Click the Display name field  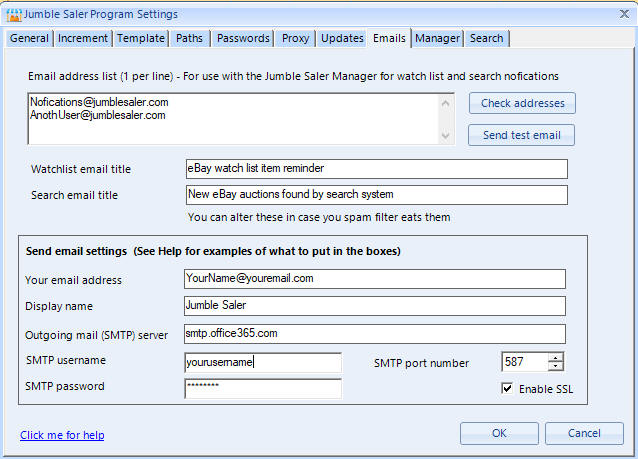(375, 306)
